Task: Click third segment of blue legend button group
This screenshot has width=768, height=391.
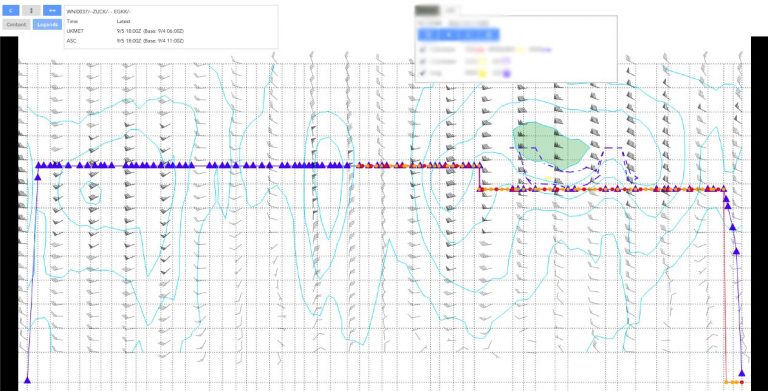Action: (469, 34)
